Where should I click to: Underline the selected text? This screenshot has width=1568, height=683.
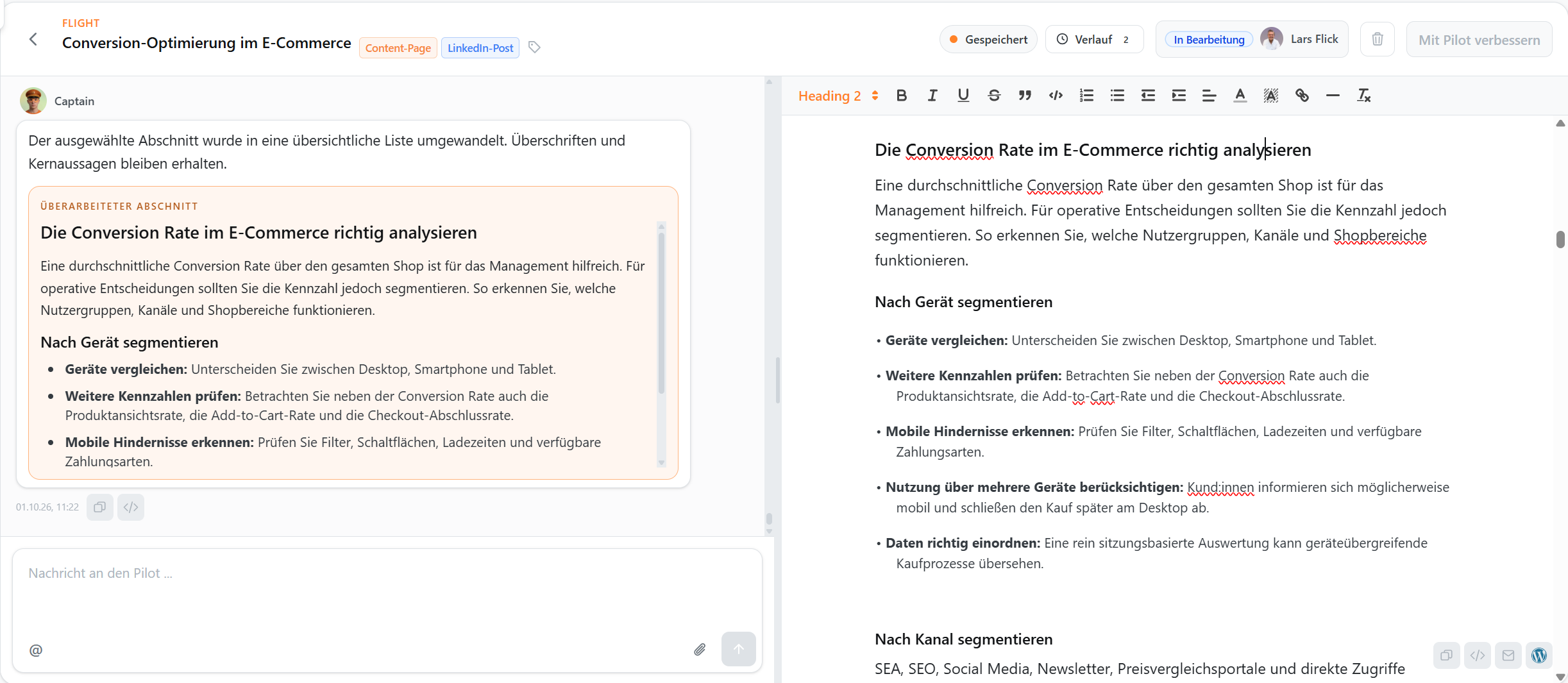[x=963, y=96]
